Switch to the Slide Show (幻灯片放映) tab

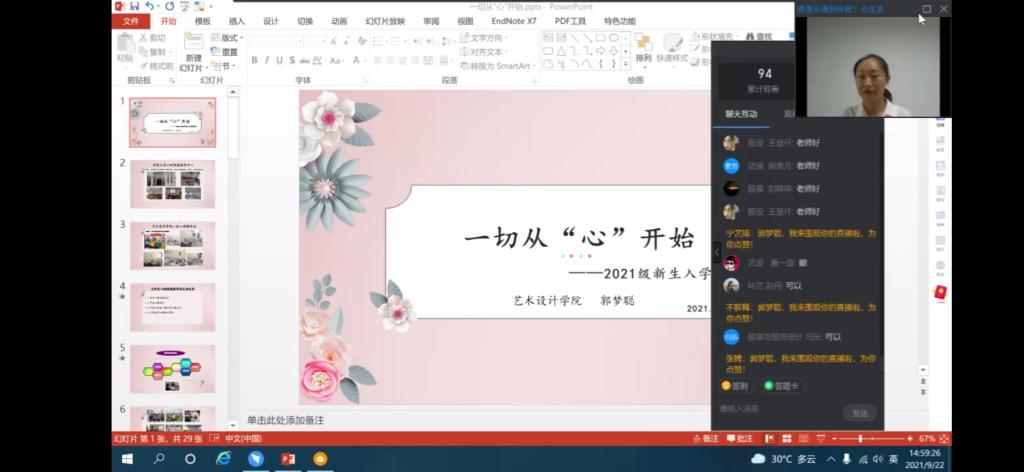[x=385, y=21]
